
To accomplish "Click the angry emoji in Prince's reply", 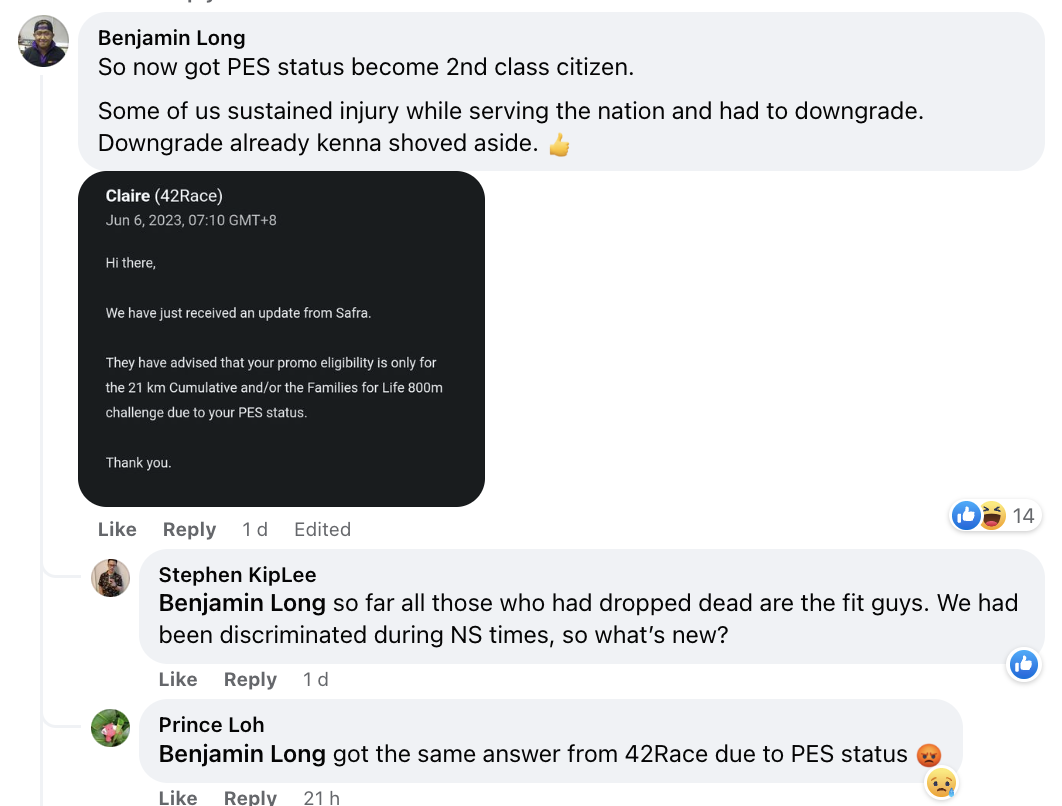I will (929, 755).
